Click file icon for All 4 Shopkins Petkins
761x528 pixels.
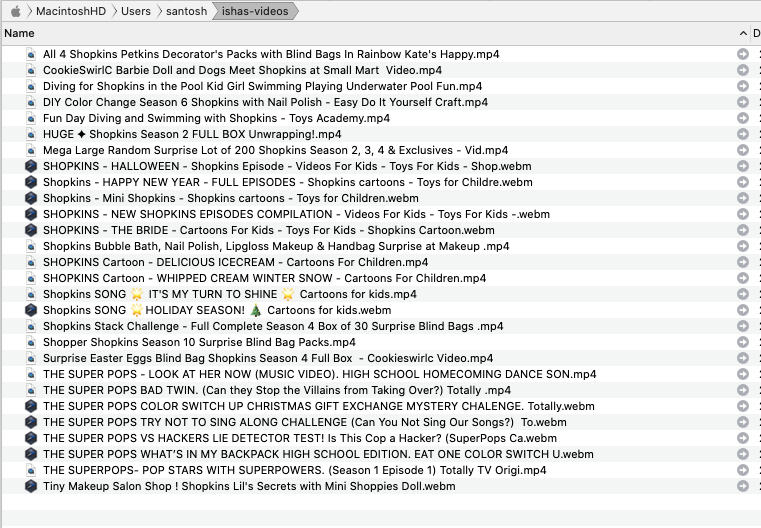point(31,54)
